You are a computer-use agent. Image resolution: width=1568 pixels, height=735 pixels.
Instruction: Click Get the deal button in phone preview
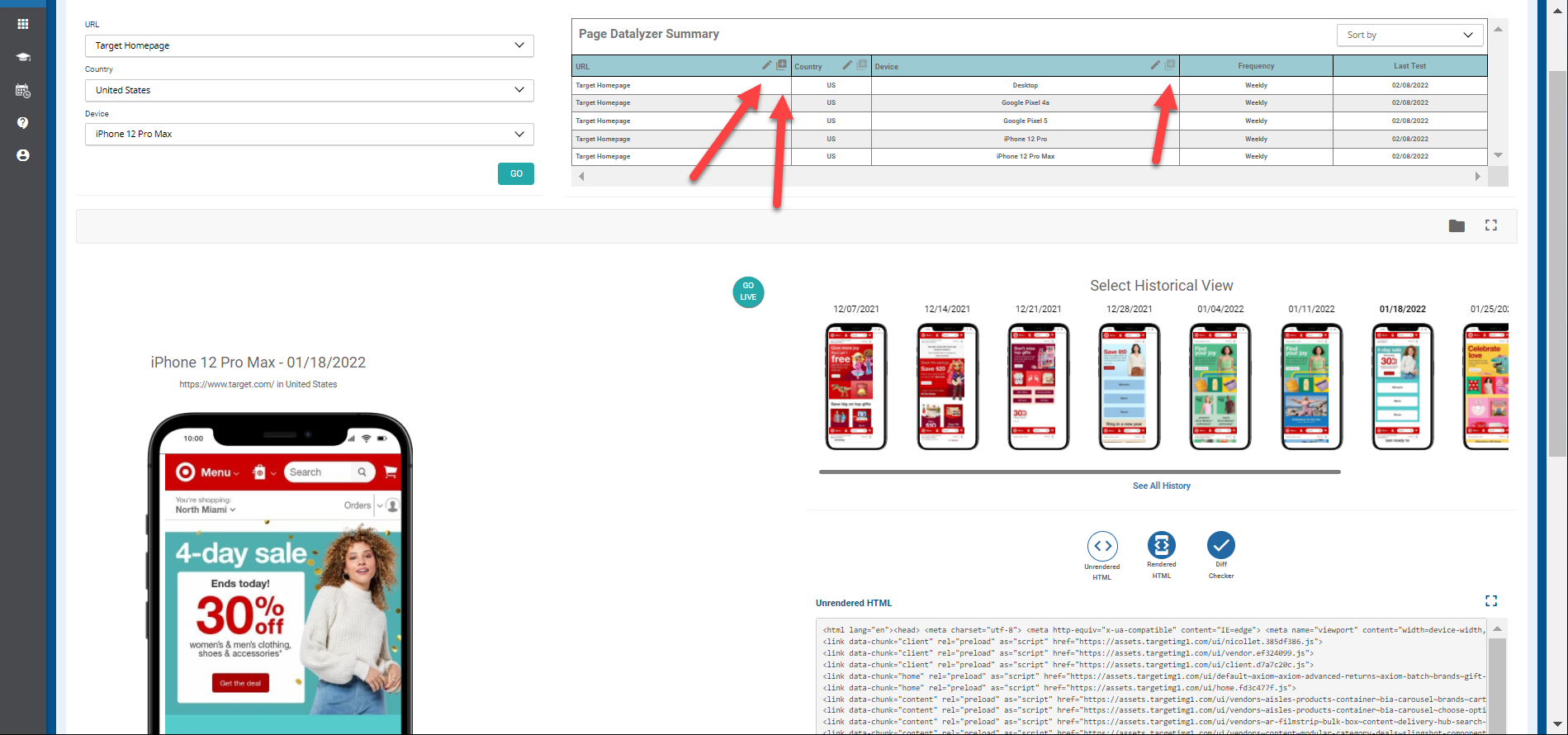[240, 683]
